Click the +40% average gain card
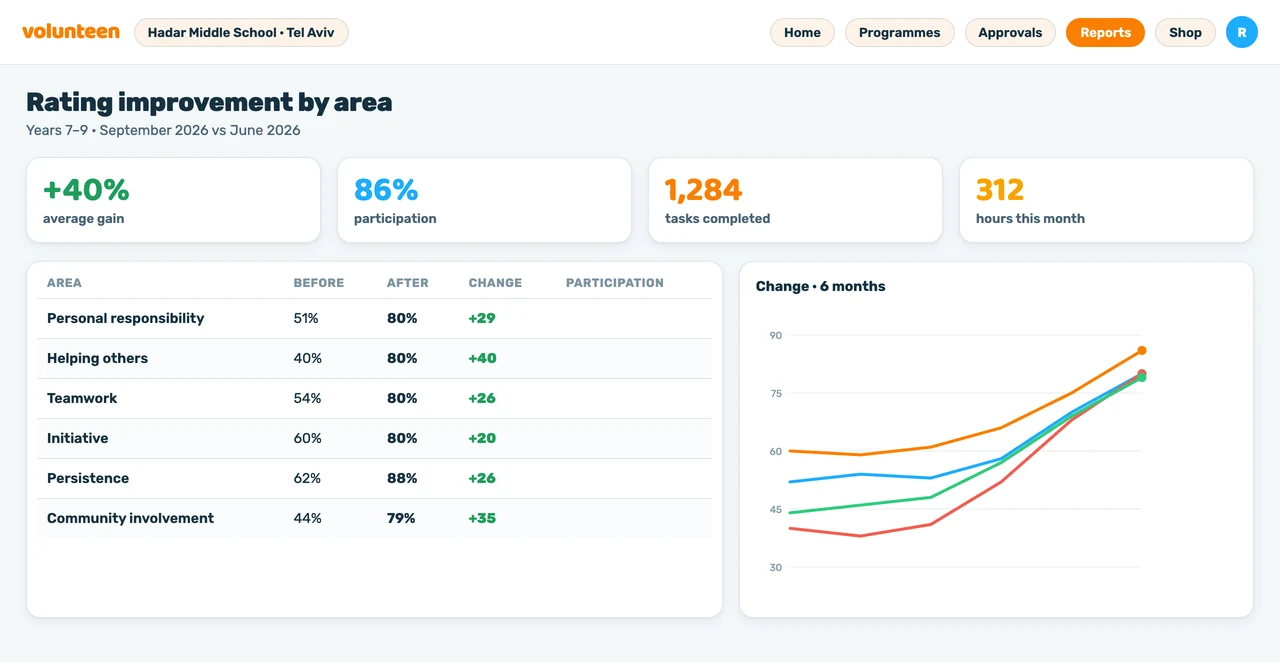The width and height of the screenshot is (1280, 662). 173,200
